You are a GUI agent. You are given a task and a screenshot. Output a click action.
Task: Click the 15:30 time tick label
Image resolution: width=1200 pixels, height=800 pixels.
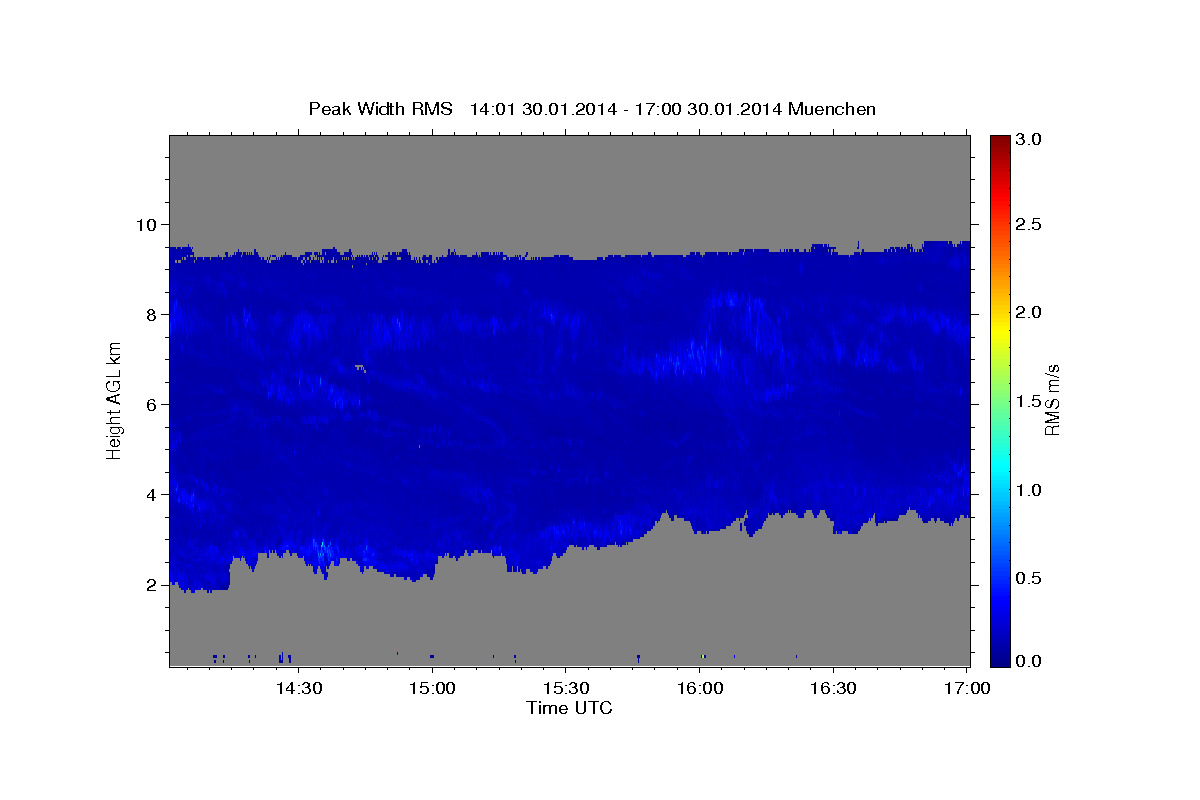pos(566,689)
